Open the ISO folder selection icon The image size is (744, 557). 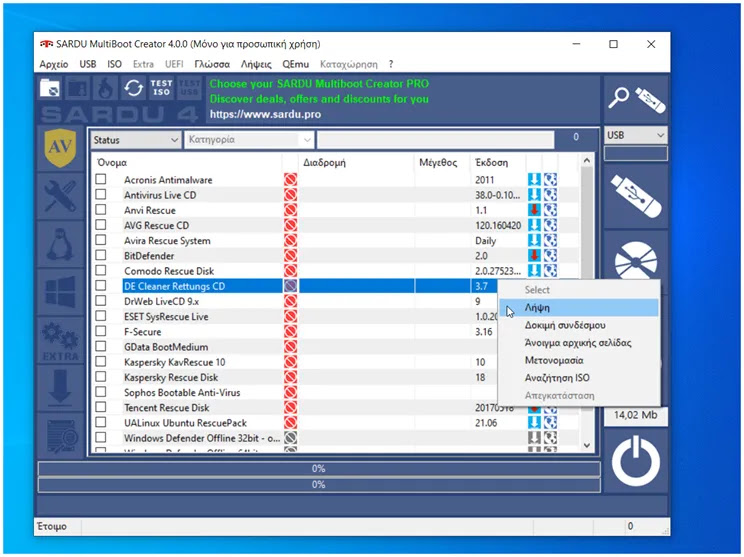[x=50, y=88]
